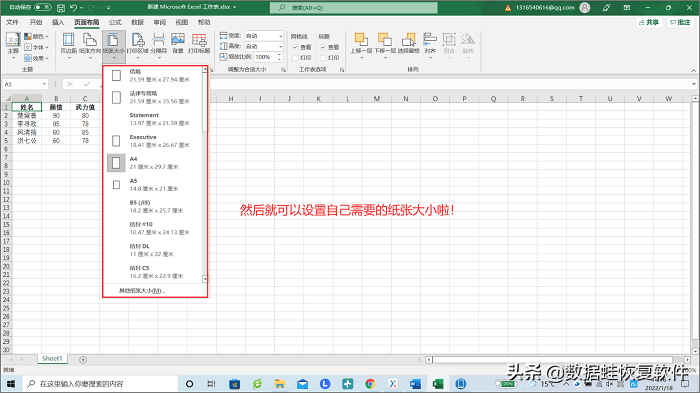The image size is (700, 393).
Task: Select the Sheet1 worksheet tab
Action: click(52, 359)
